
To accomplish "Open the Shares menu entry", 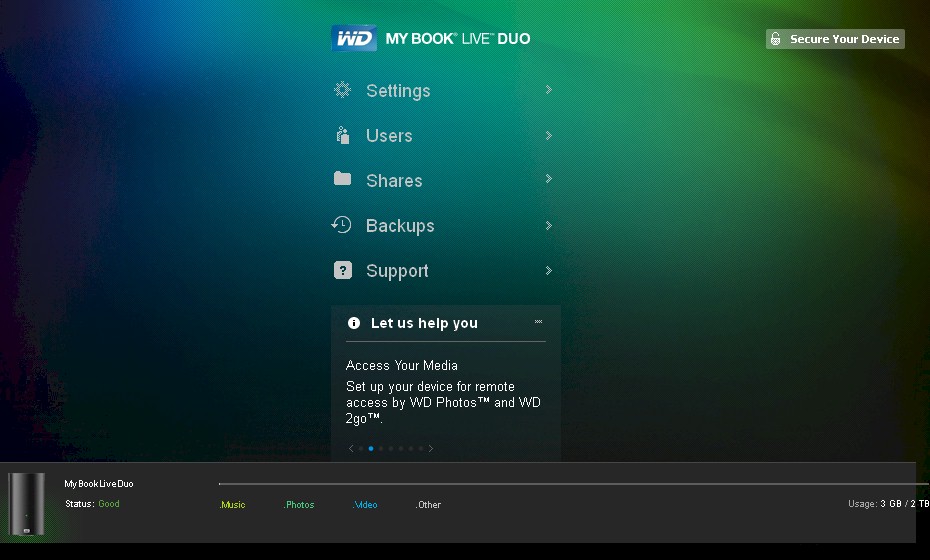I will click(394, 180).
